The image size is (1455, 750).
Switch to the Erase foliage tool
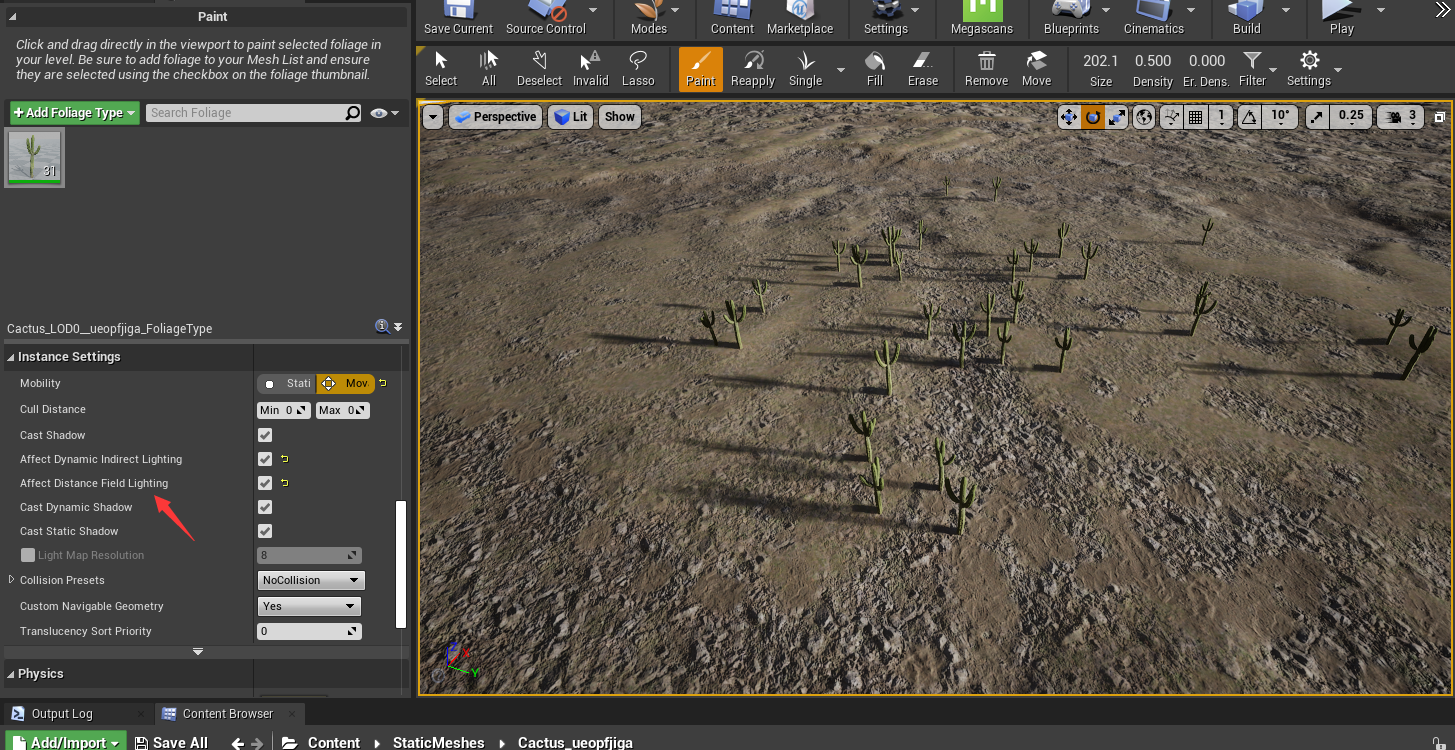click(922, 68)
